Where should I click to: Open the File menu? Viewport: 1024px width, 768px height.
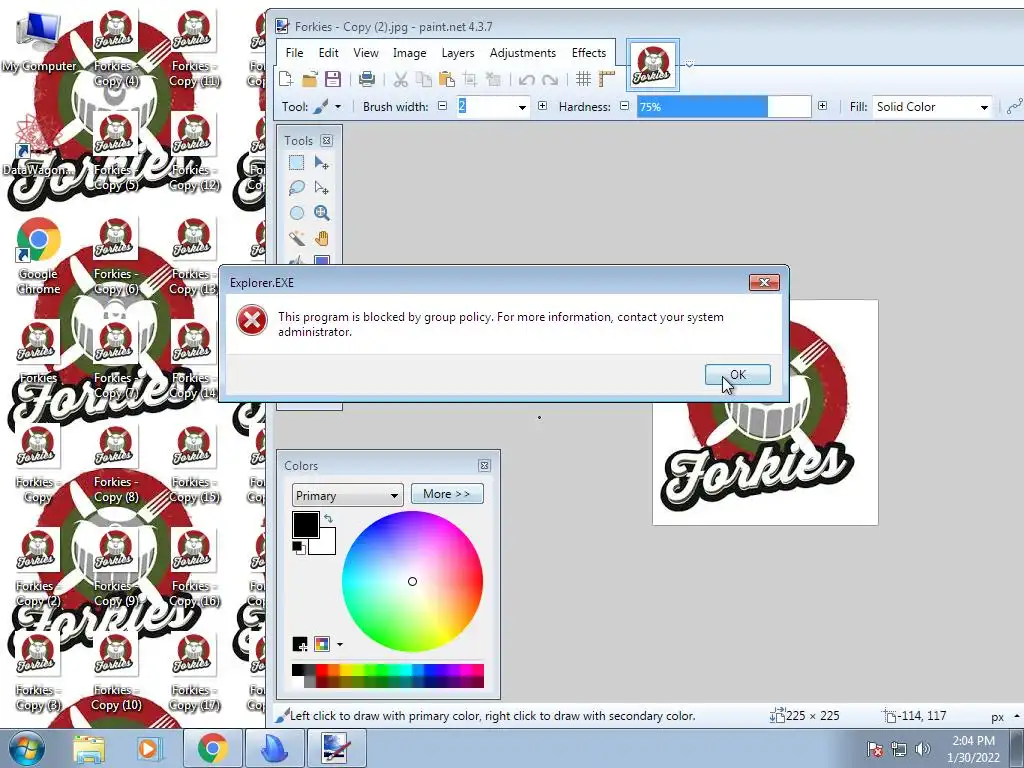pyautogui.click(x=294, y=53)
